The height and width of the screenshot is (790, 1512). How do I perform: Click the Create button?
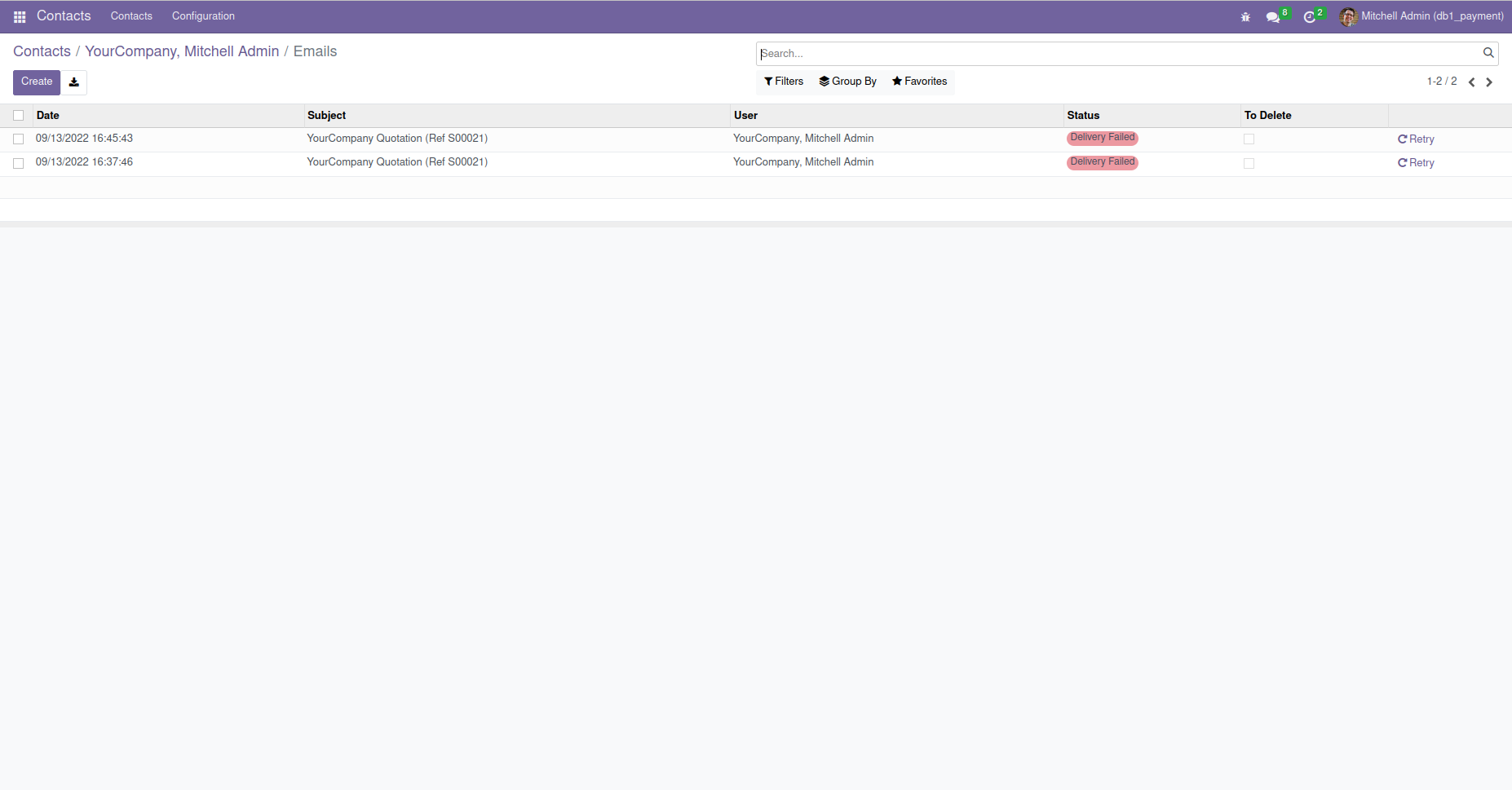(x=37, y=82)
